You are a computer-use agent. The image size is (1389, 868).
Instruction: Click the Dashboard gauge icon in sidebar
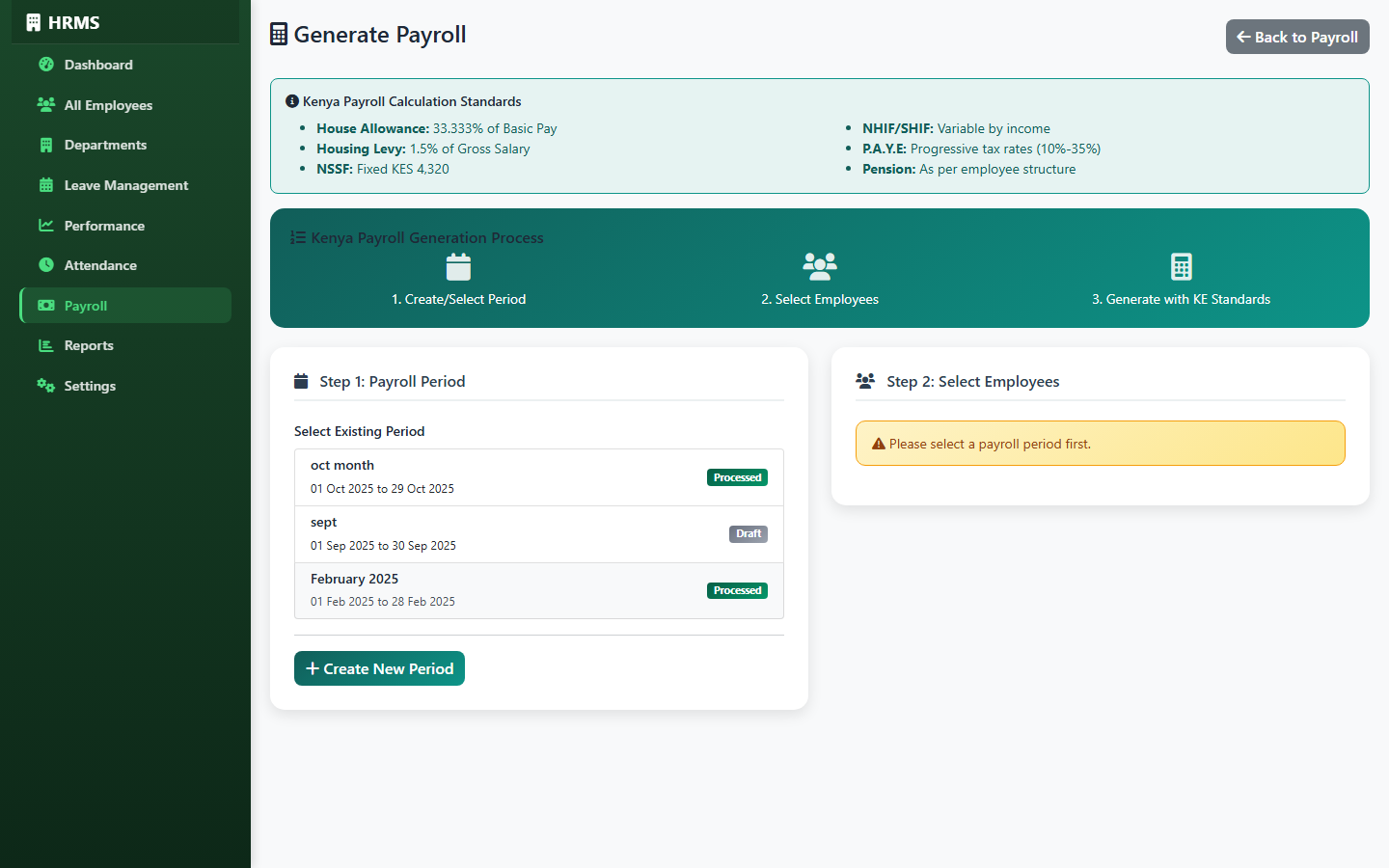[x=45, y=65]
